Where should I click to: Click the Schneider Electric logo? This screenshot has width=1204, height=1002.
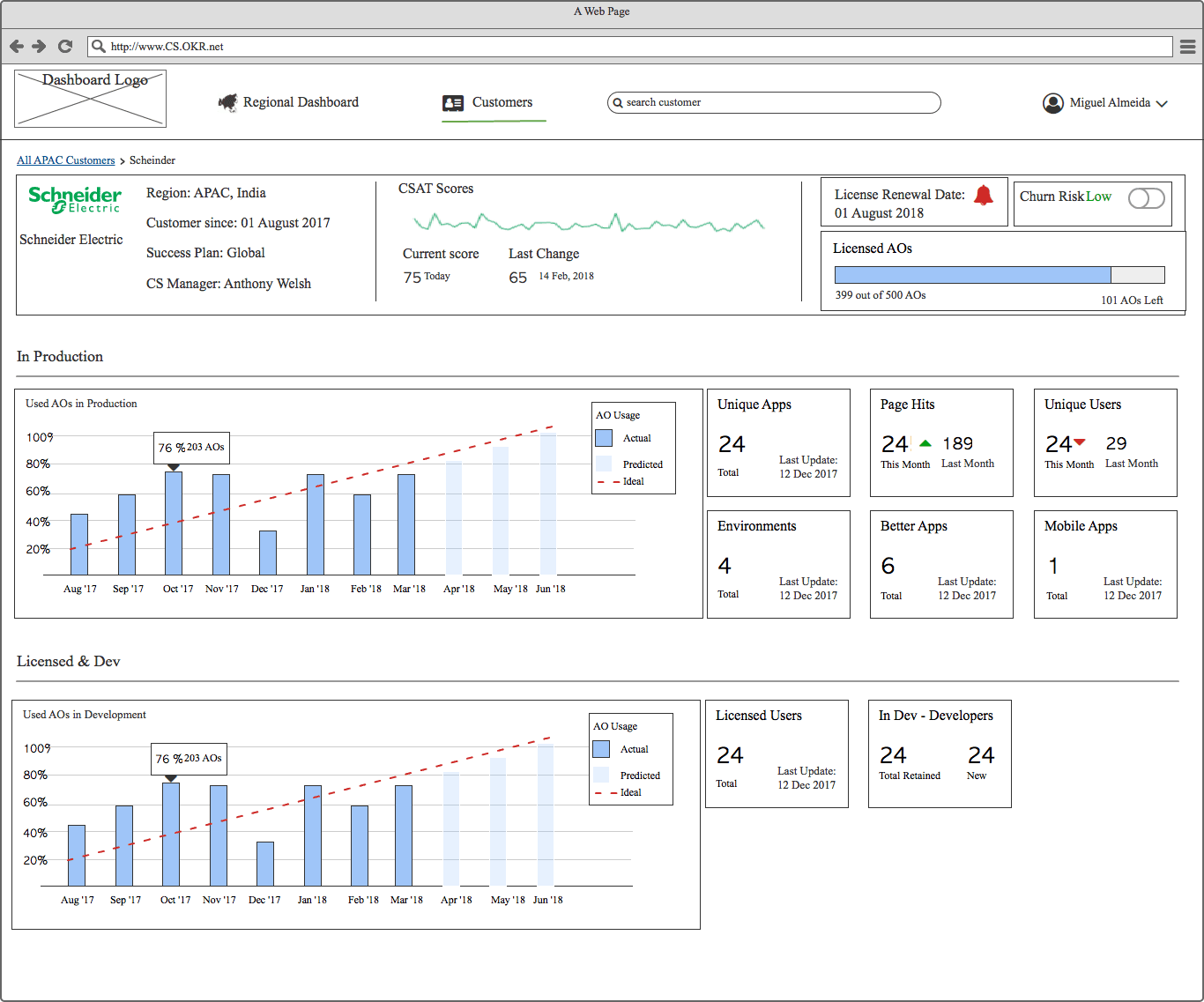75,200
